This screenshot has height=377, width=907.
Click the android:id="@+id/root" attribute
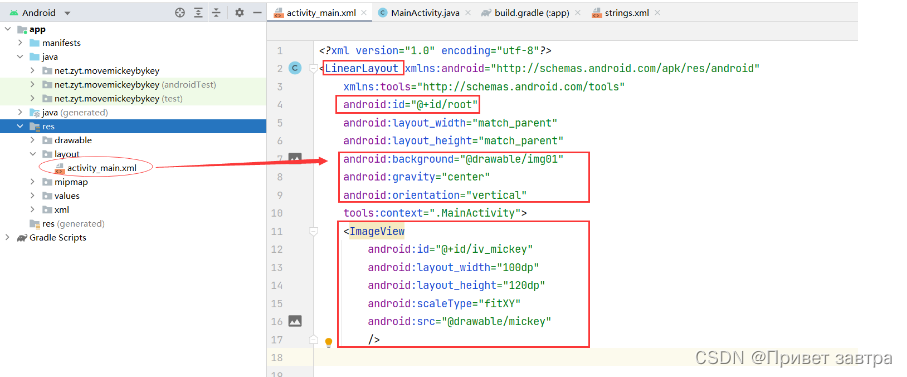point(411,105)
